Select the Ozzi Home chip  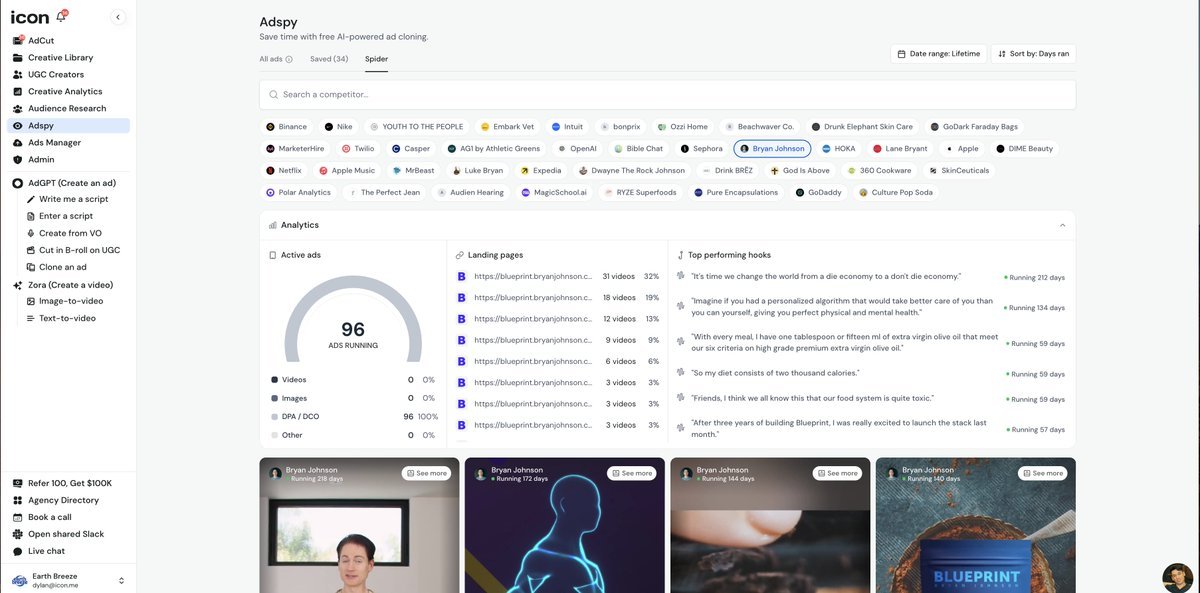(x=682, y=127)
